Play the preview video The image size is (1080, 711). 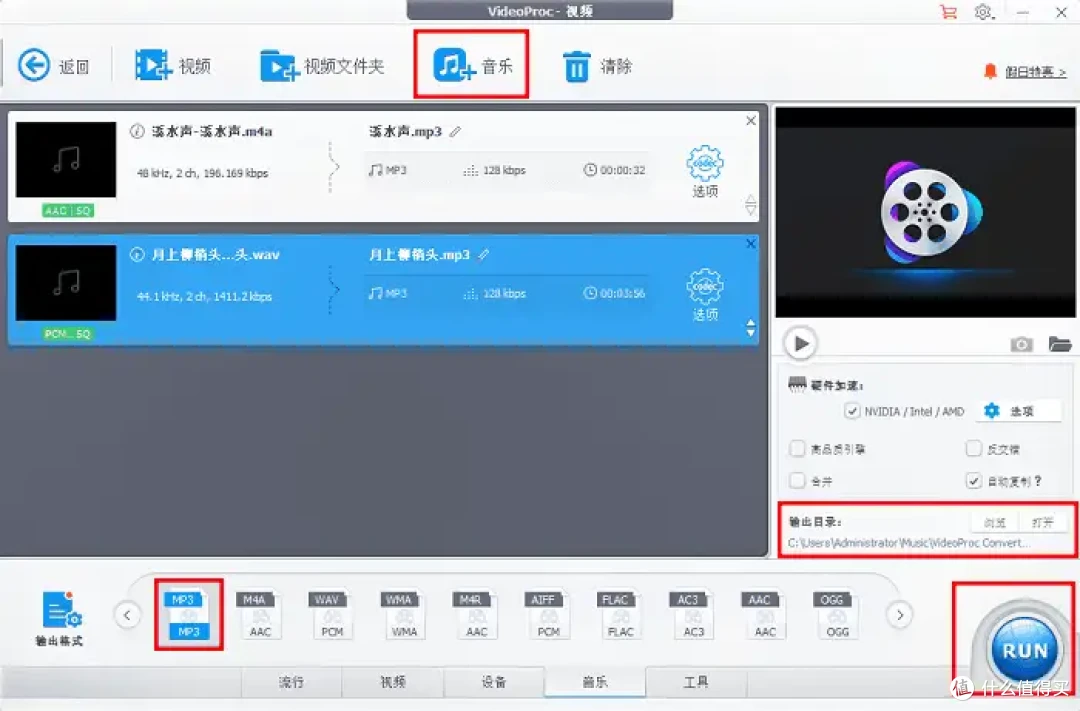800,343
